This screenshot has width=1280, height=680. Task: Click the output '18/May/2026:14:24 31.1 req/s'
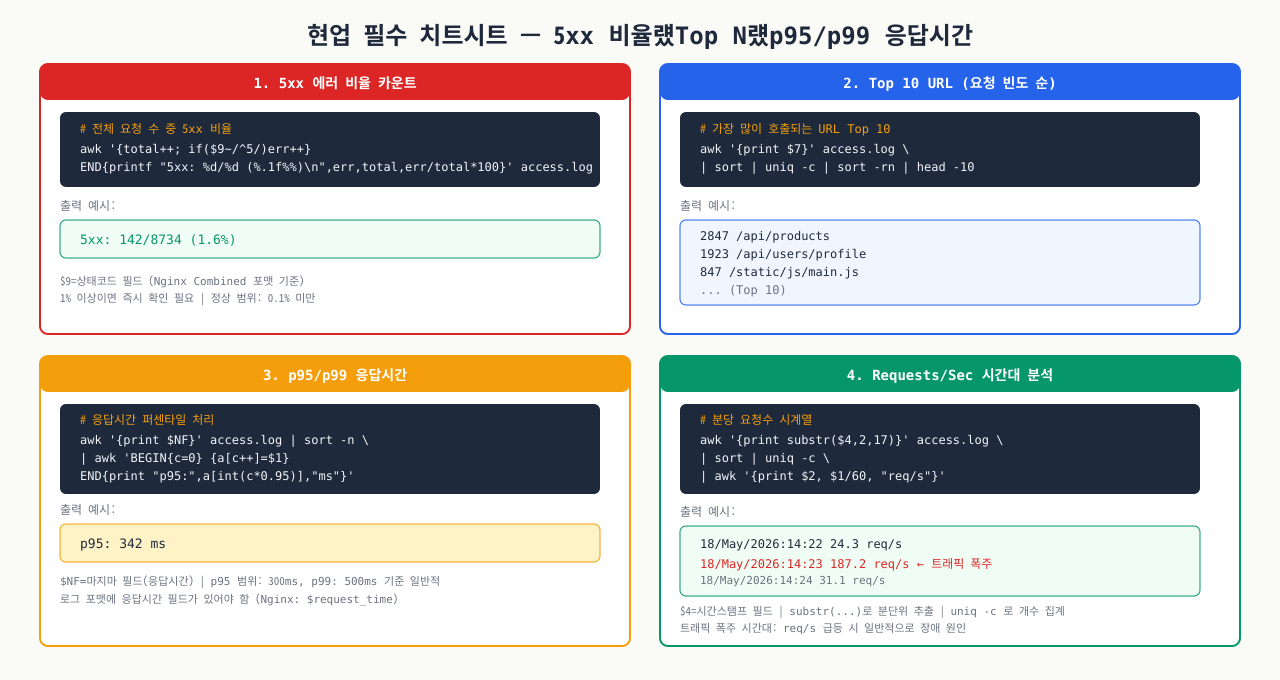pyautogui.click(x=793, y=580)
